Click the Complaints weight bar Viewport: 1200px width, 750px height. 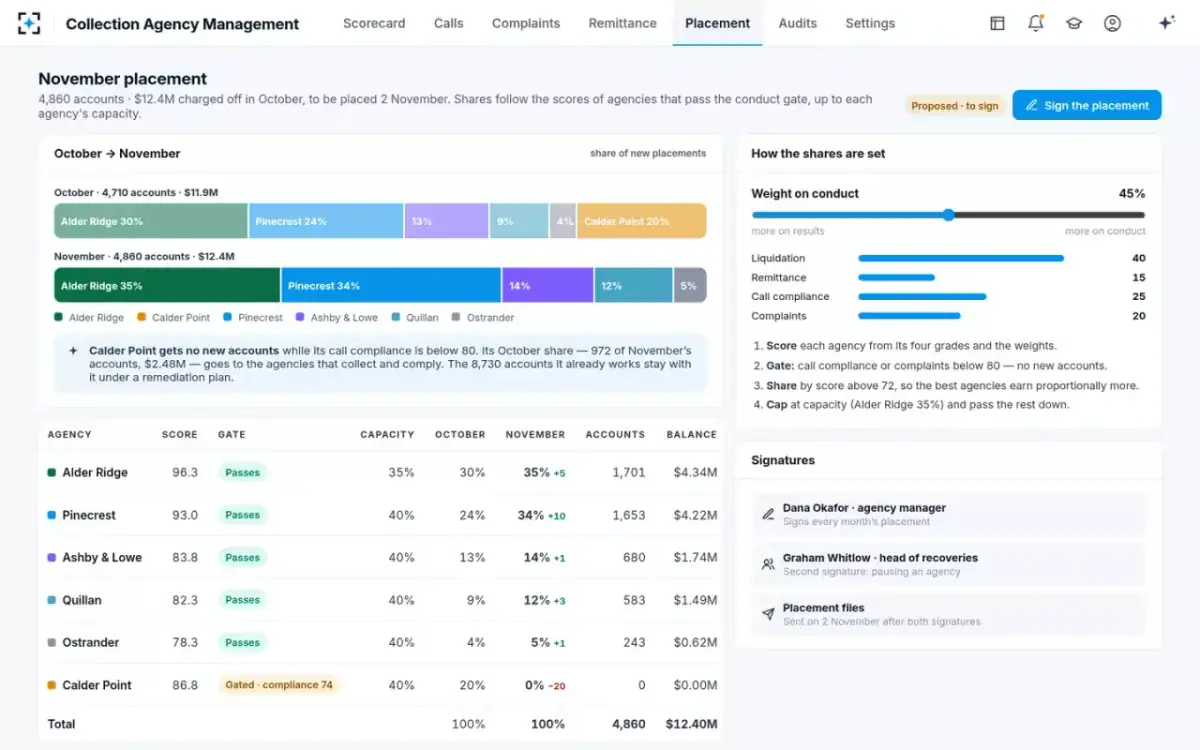pos(909,315)
